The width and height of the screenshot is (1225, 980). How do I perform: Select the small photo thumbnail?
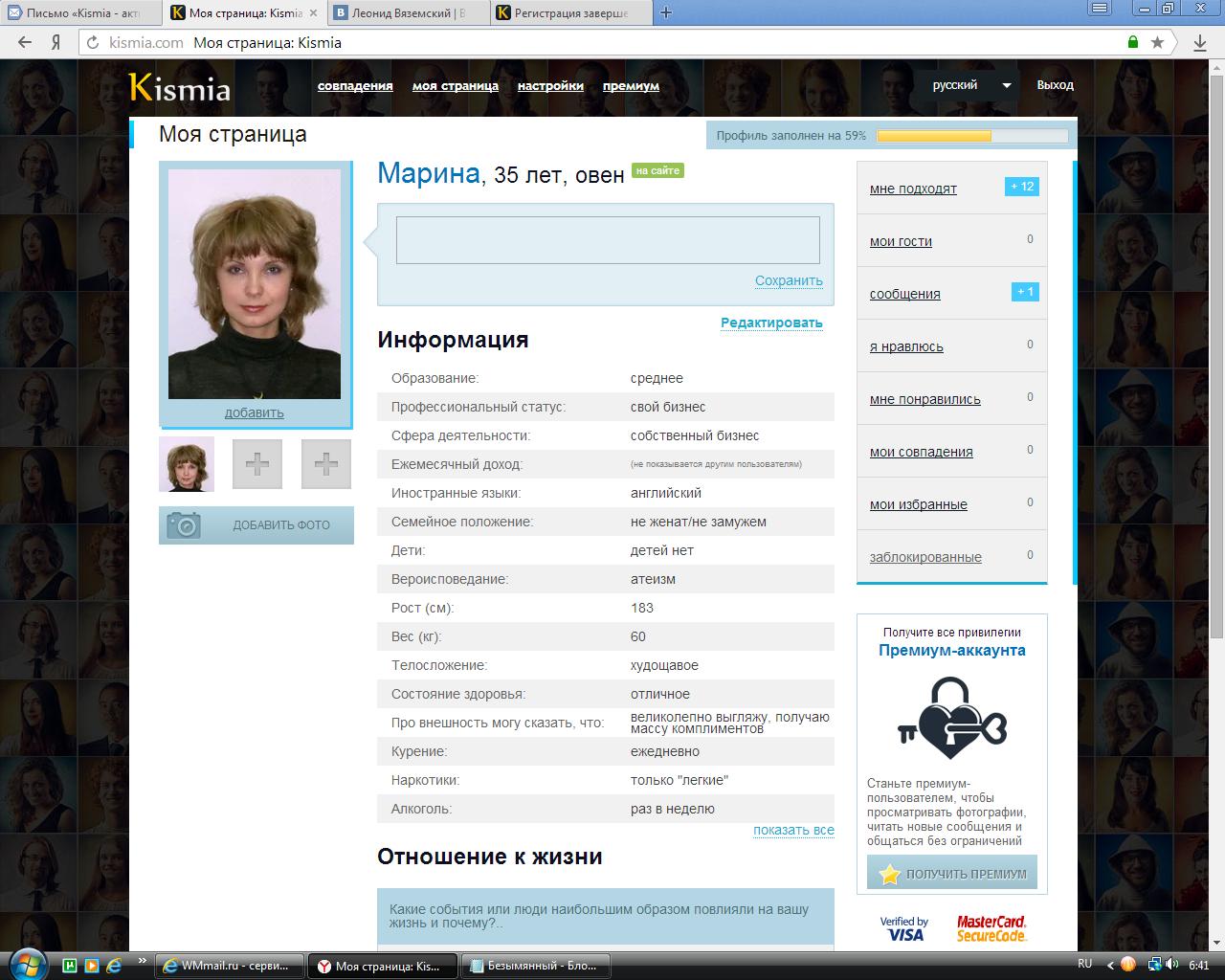pyautogui.click(x=186, y=464)
